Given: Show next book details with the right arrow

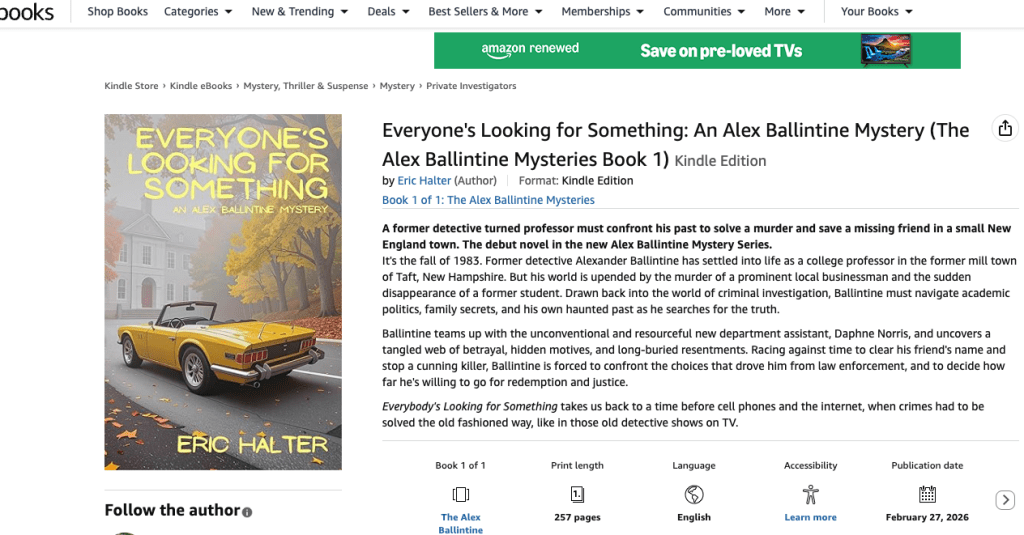Looking at the screenshot, I should click(x=1005, y=500).
